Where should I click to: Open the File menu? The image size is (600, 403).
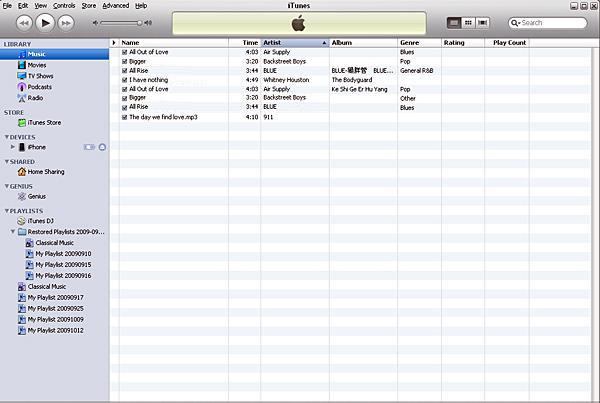click(x=7, y=6)
